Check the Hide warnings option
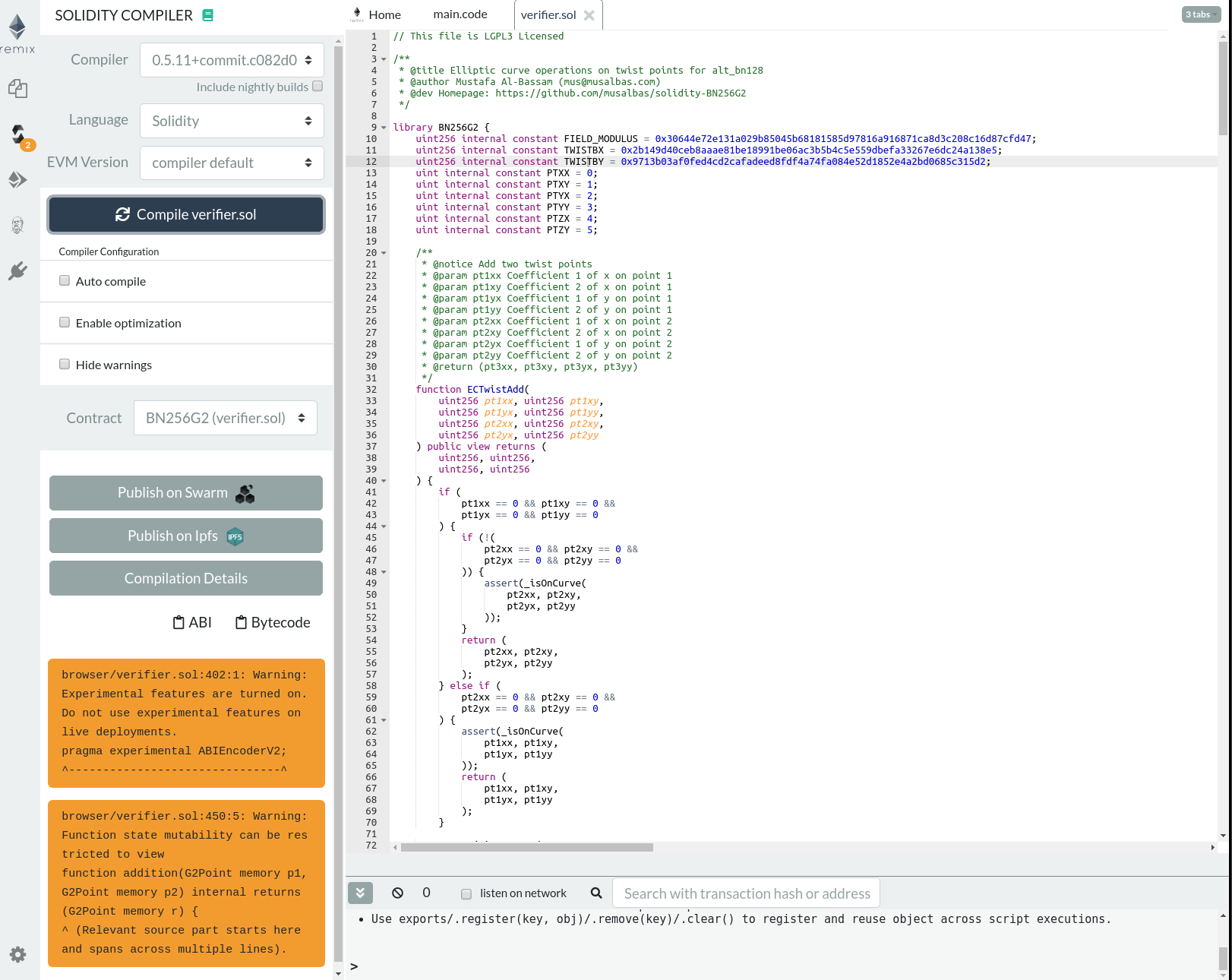The width and height of the screenshot is (1232, 980). pyautogui.click(x=65, y=364)
